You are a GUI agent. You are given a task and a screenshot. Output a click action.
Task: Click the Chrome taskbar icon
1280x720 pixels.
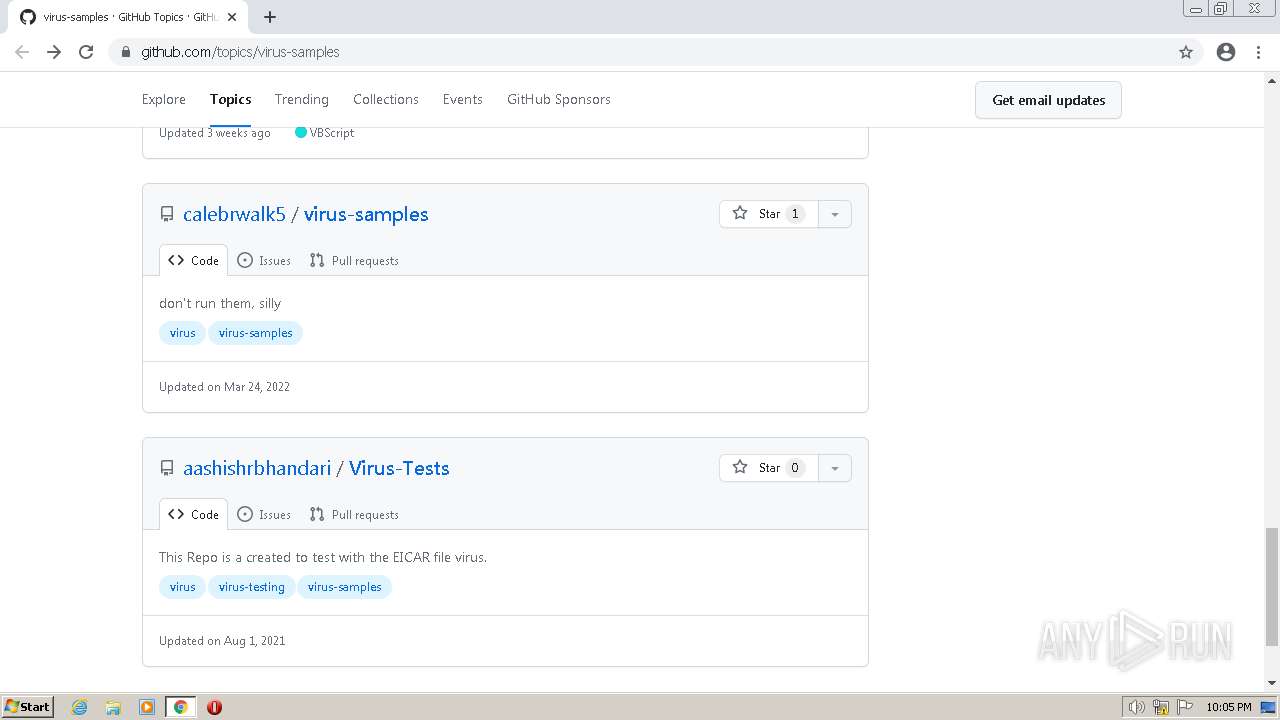tap(181, 707)
